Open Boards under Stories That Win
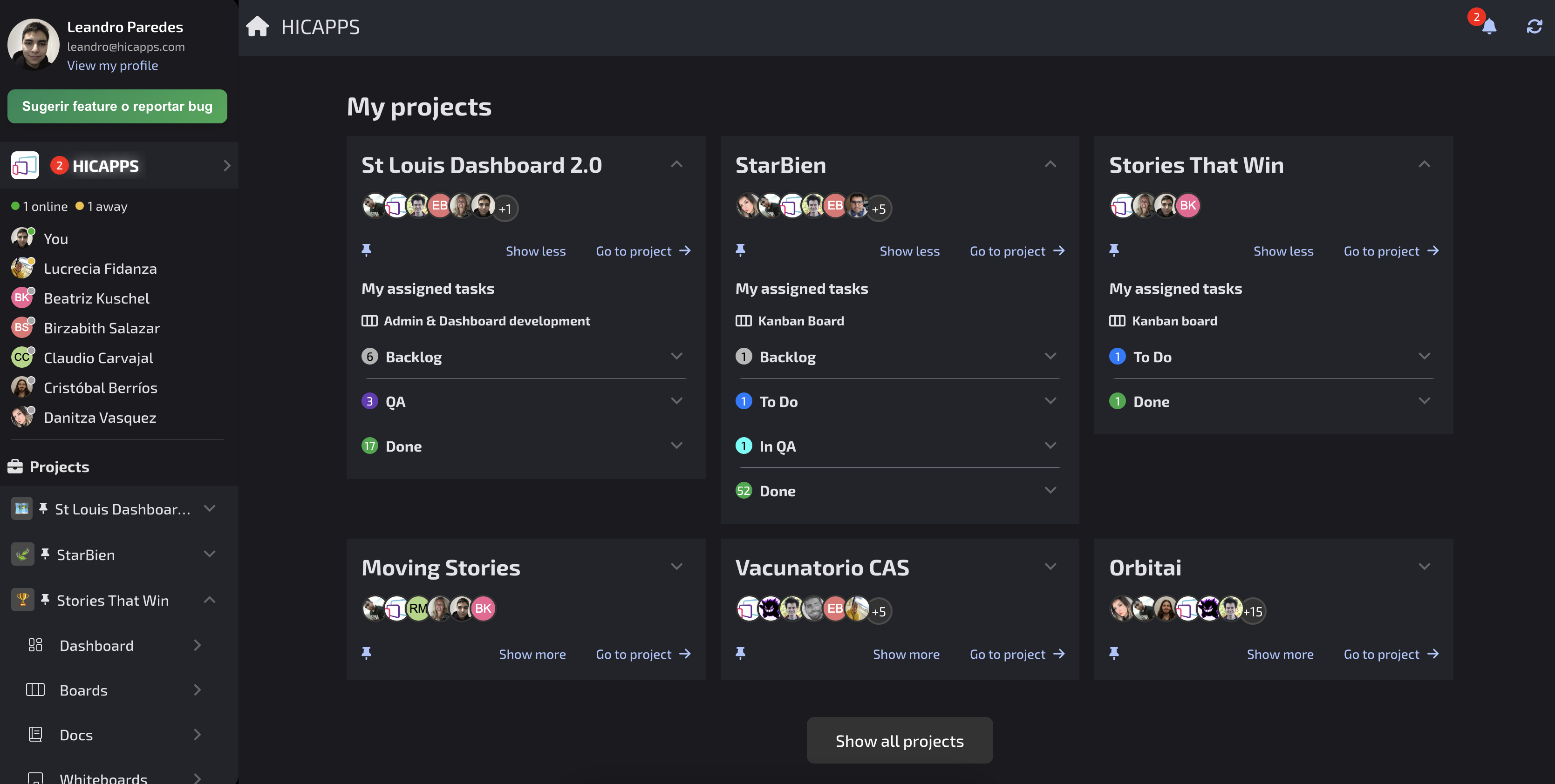The image size is (1555, 784). [x=115, y=690]
